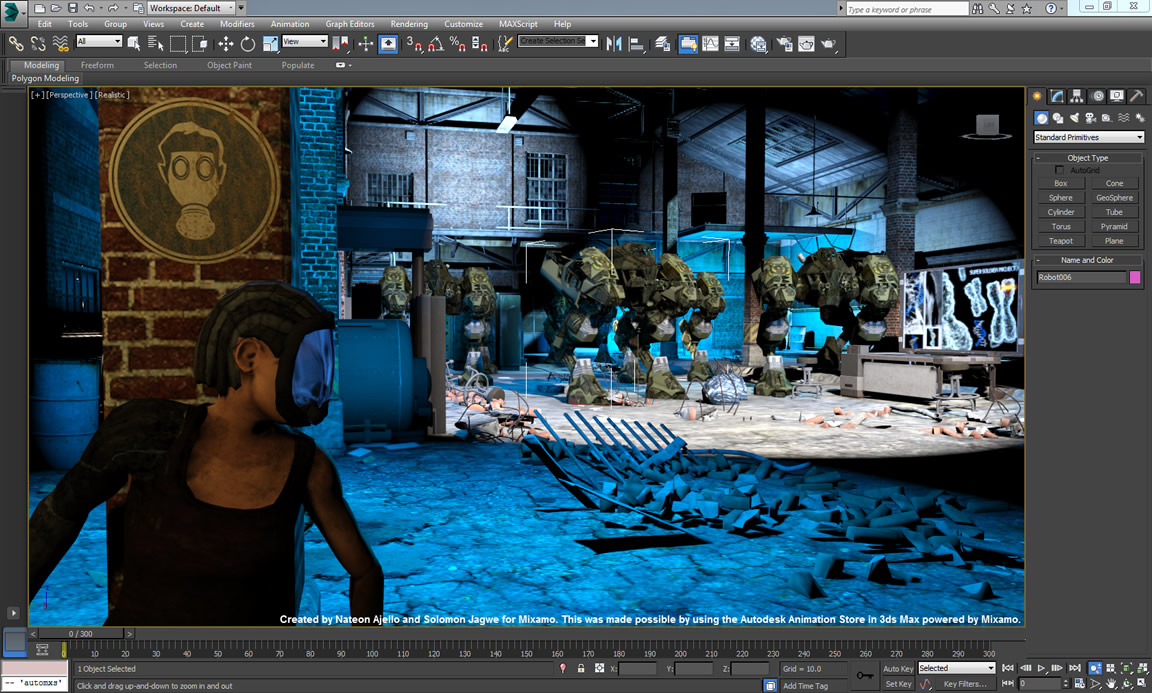Viewport: 1152px width, 693px height.
Task: Open the View reference coordinate system dropdown
Action: pyautogui.click(x=305, y=42)
